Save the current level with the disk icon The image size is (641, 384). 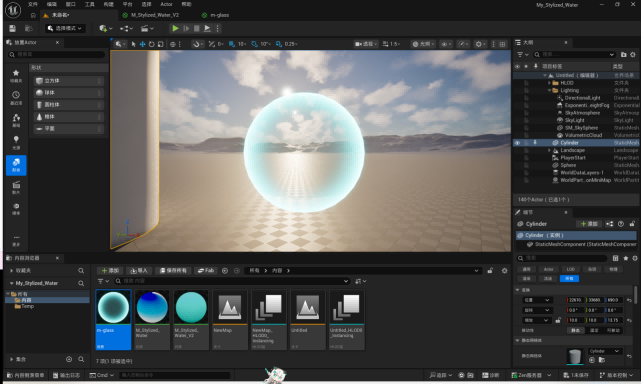pos(12,28)
